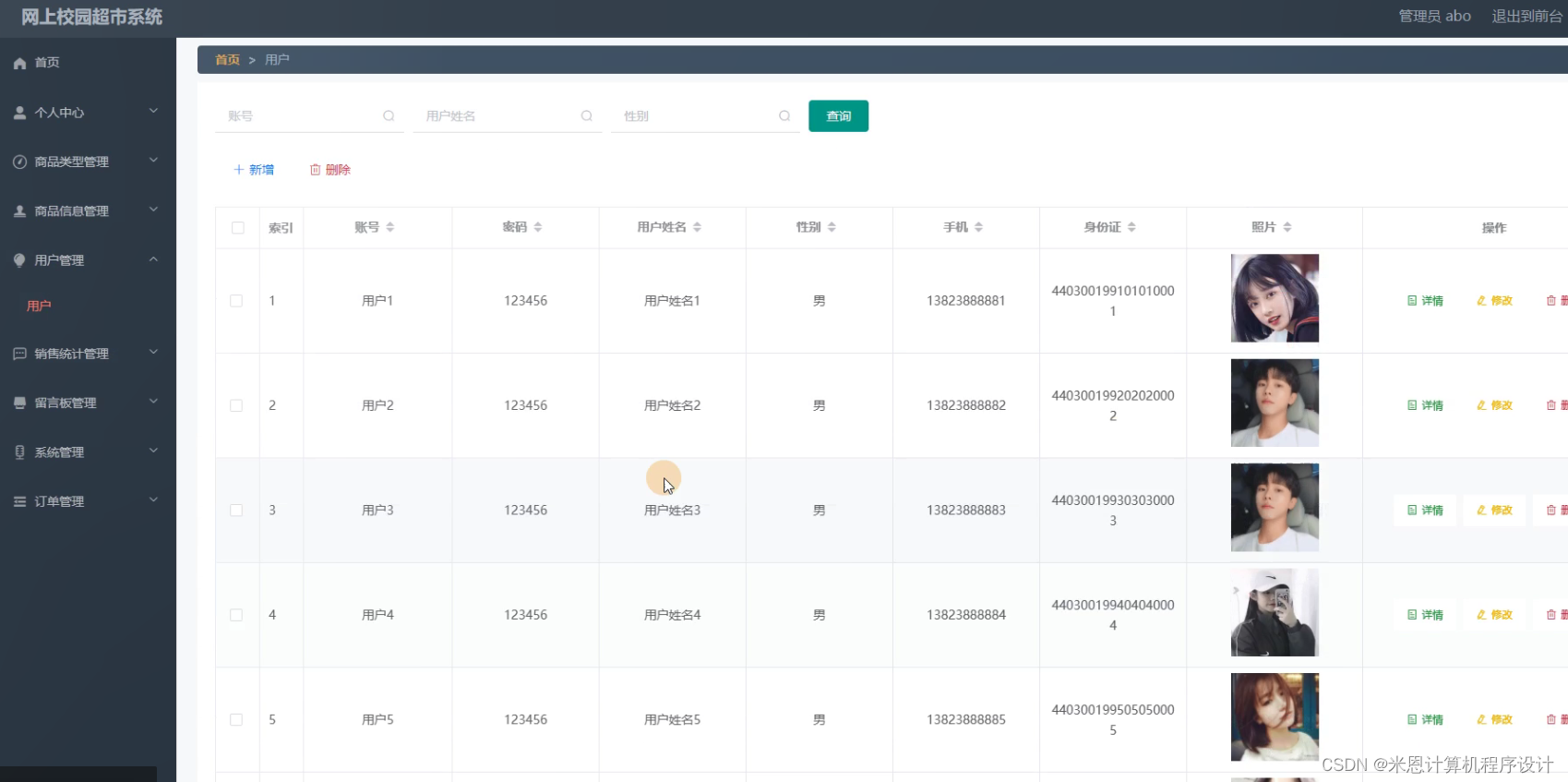Click 修改 for 用户5 row
This screenshot has height=782, width=1568.
point(1494,719)
